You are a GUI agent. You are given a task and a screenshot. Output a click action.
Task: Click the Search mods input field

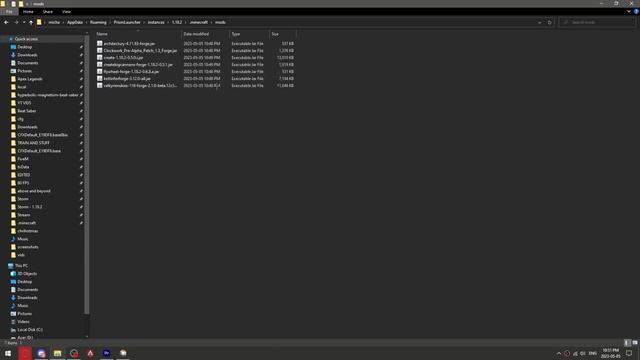coord(597,22)
